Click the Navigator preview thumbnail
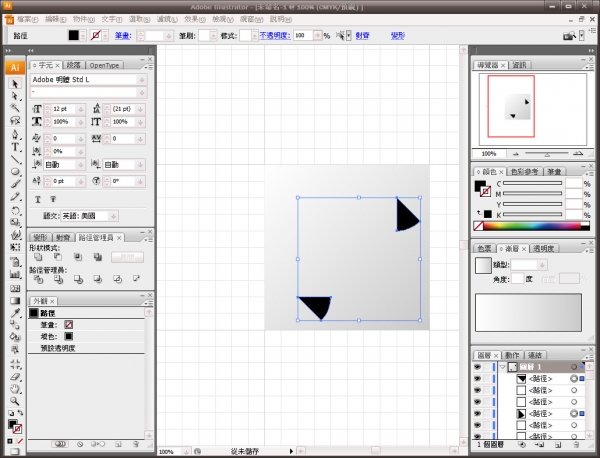 [518, 106]
